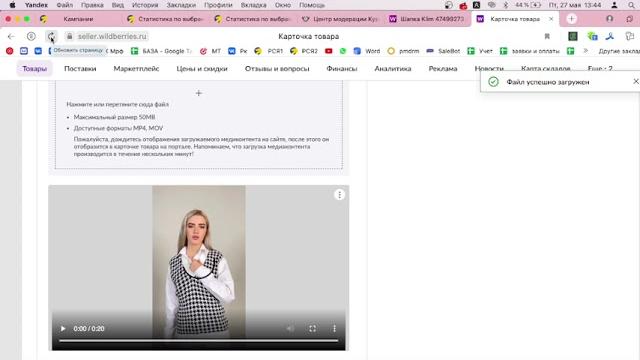Screen dimensions: 640x360
Task: Open the Цены и скидки section
Action: click(x=202, y=69)
